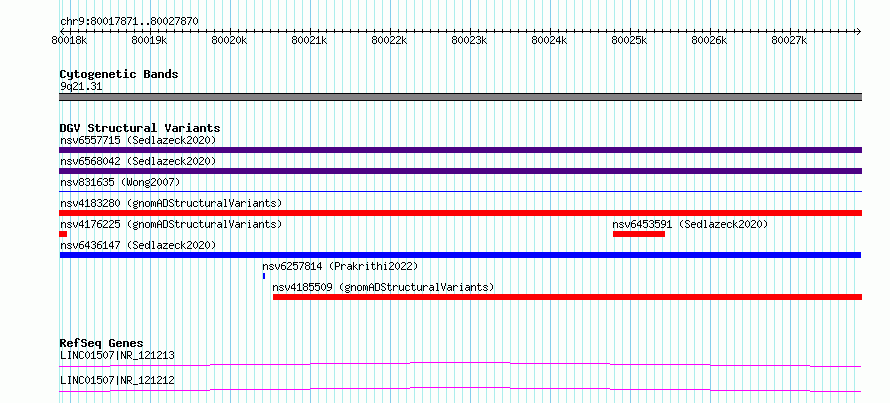Select the red nsv4183280 variant bar
The image size is (890, 403).
(460, 213)
